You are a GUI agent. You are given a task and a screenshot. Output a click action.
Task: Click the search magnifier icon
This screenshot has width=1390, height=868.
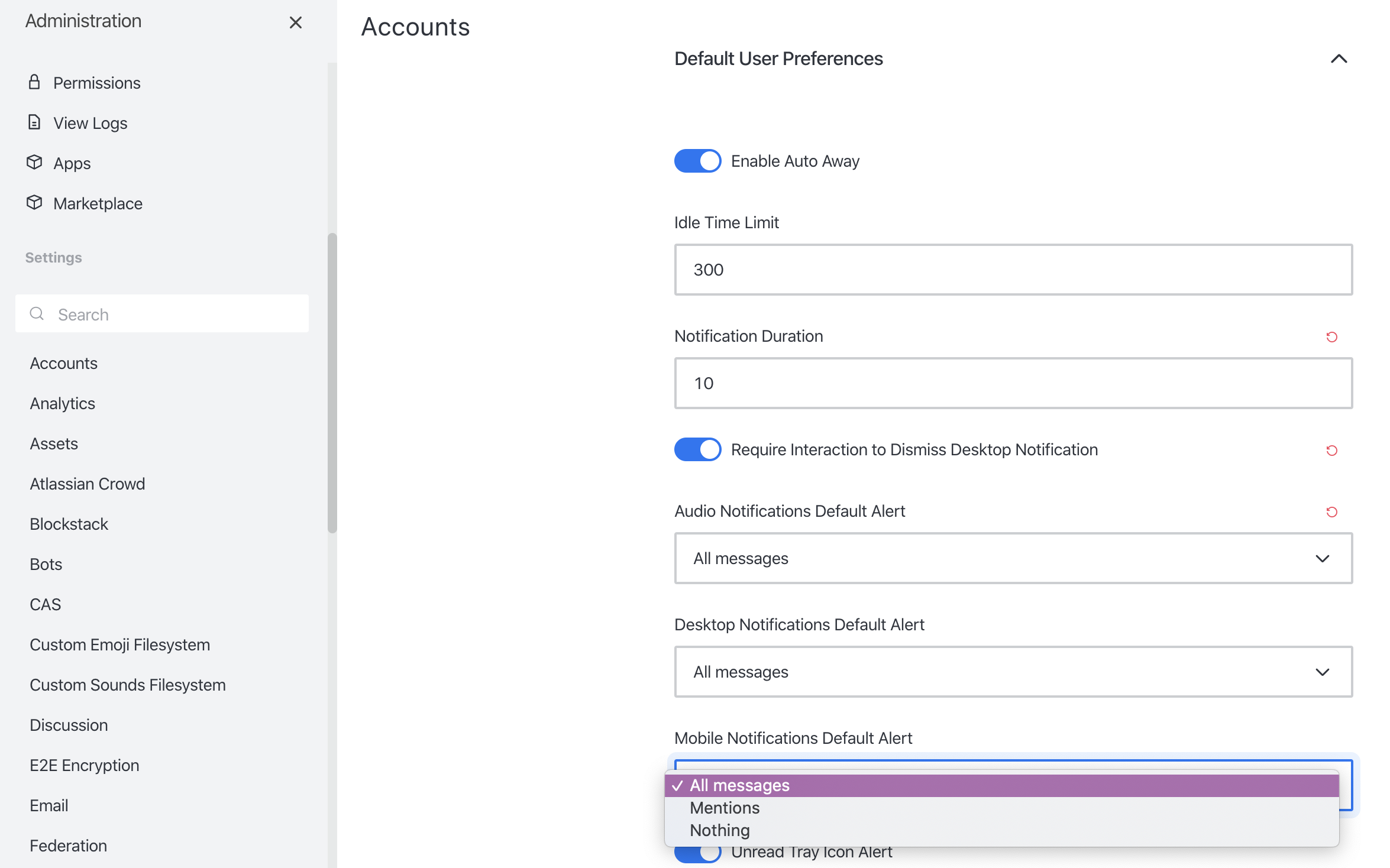37,314
